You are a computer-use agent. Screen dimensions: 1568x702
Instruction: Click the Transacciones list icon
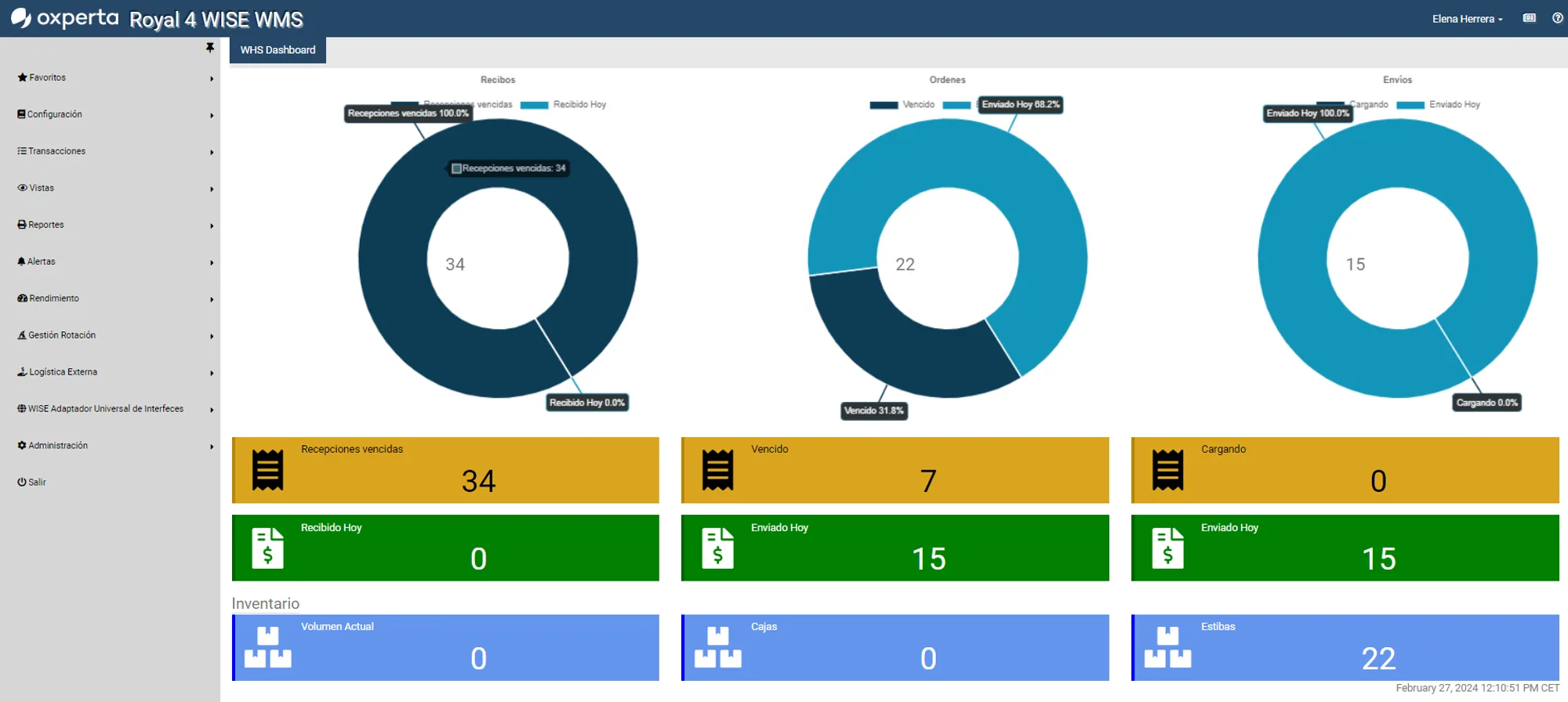(22, 151)
